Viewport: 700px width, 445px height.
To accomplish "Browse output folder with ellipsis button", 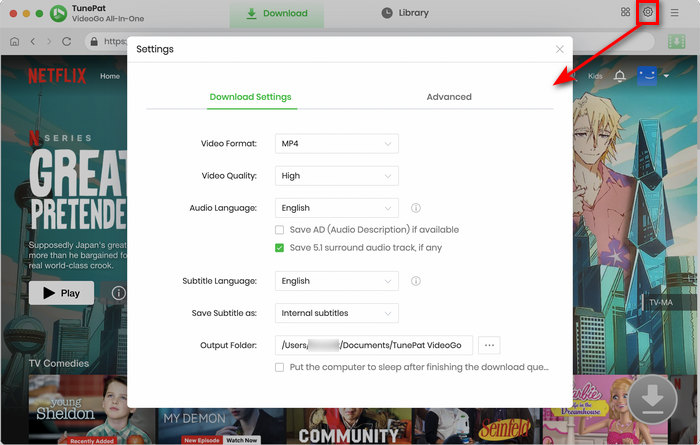I will click(x=489, y=345).
